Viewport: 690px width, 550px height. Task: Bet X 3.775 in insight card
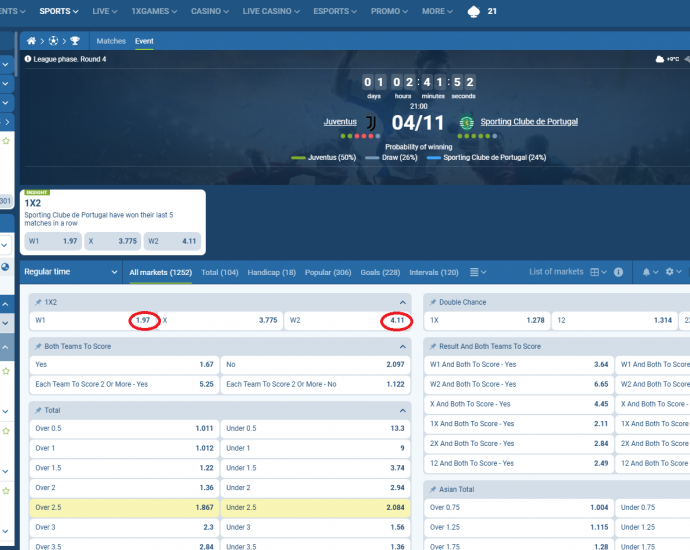click(113, 241)
